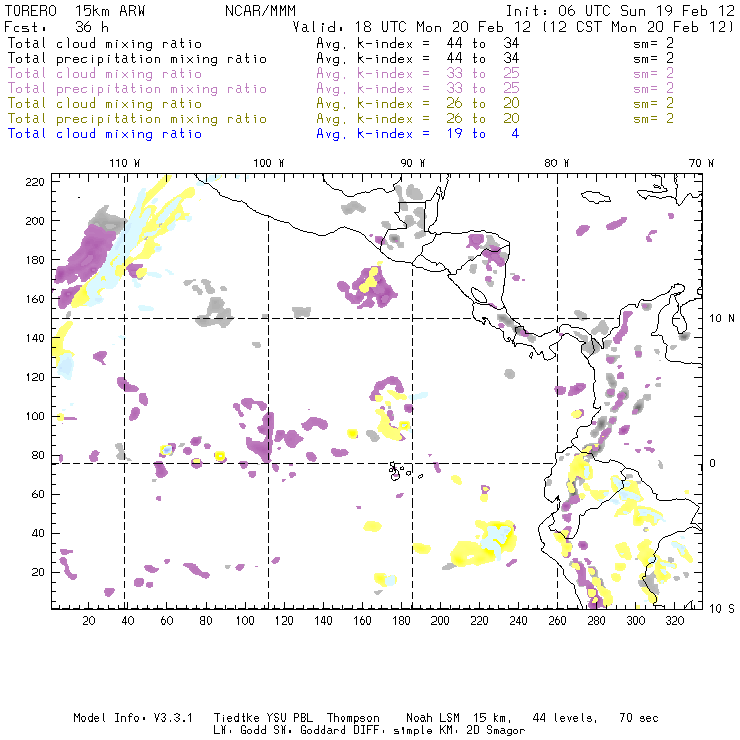Click "120" on the vertical axis

click(35, 377)
